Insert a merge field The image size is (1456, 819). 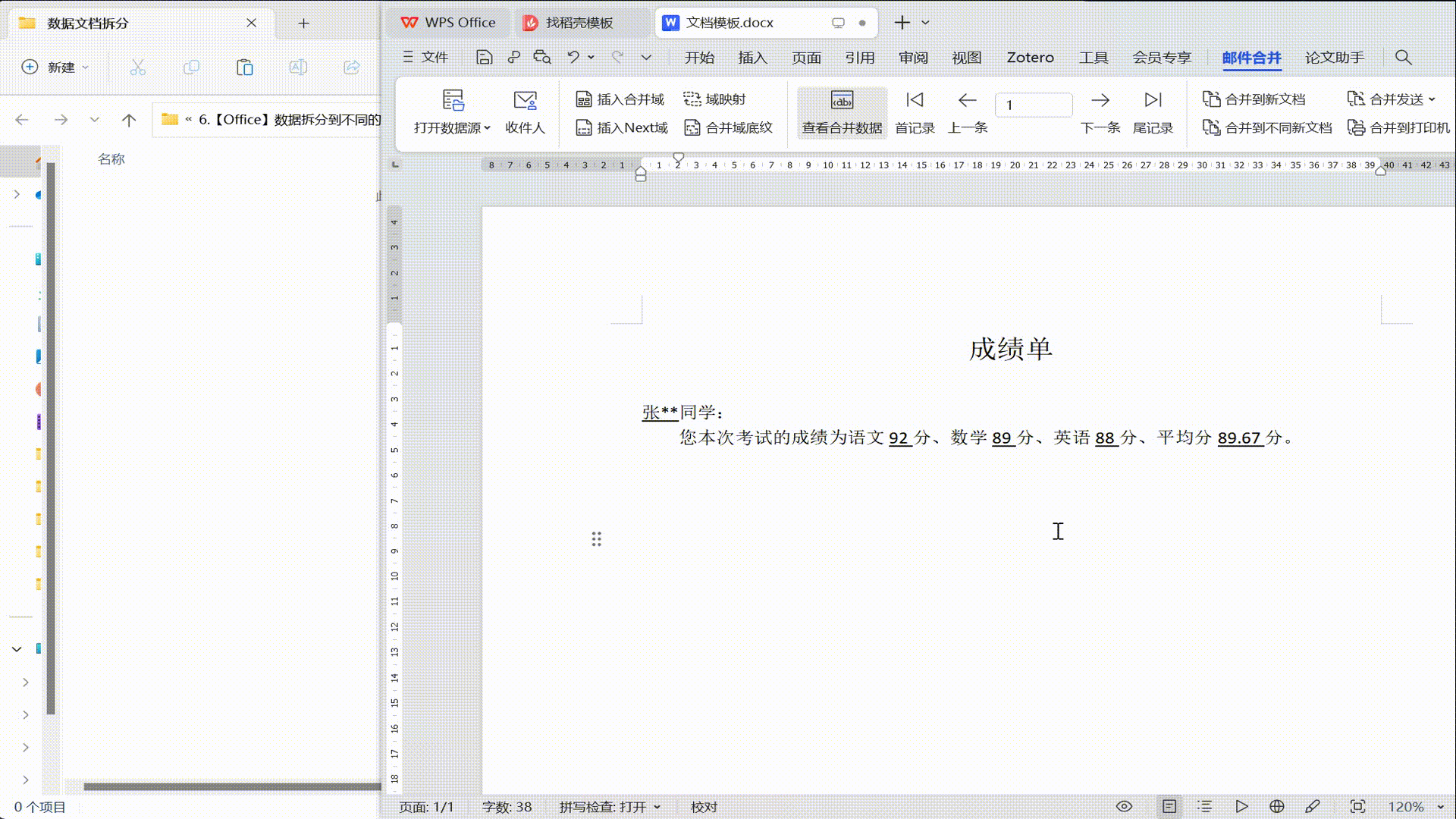[620, 99]
